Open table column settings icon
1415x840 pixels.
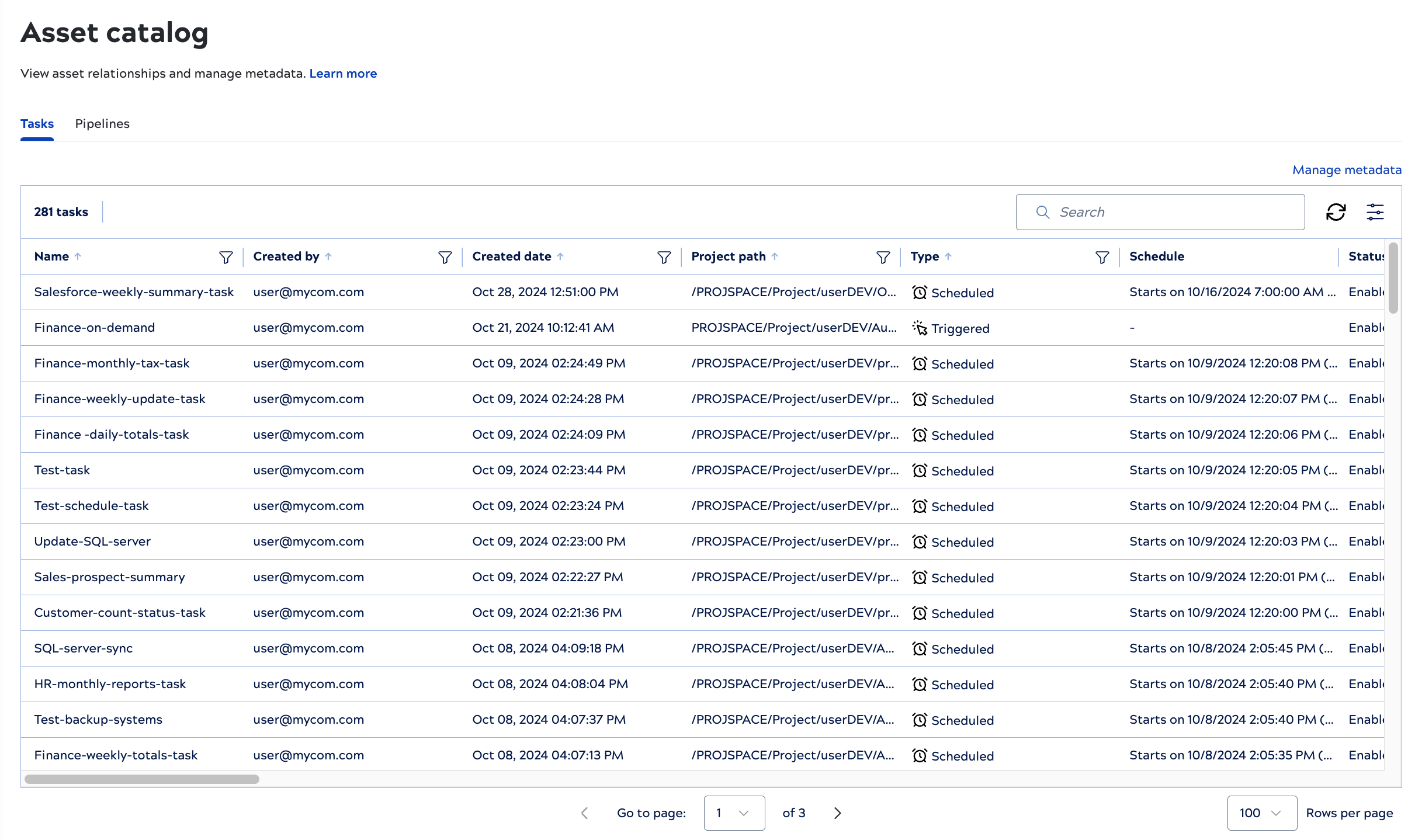(1375, 212)
